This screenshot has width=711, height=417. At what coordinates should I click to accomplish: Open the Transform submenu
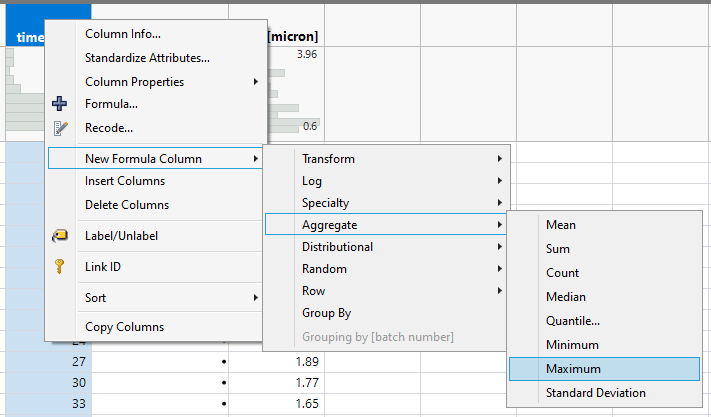coord(385,159)
